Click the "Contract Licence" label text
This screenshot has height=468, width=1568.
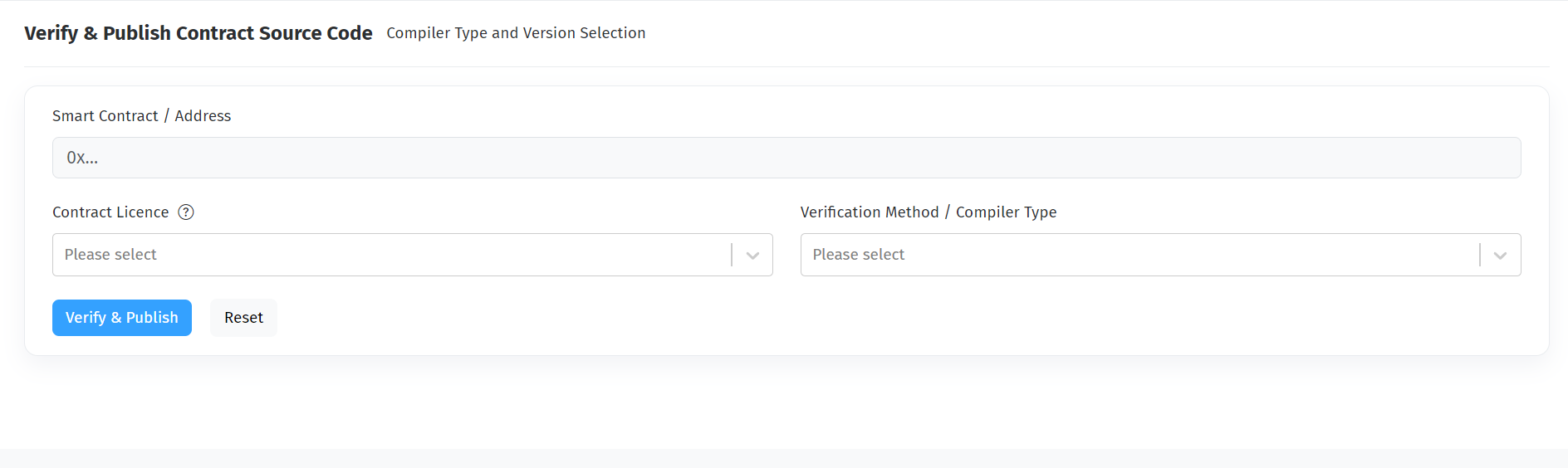(x=110, y=212)
